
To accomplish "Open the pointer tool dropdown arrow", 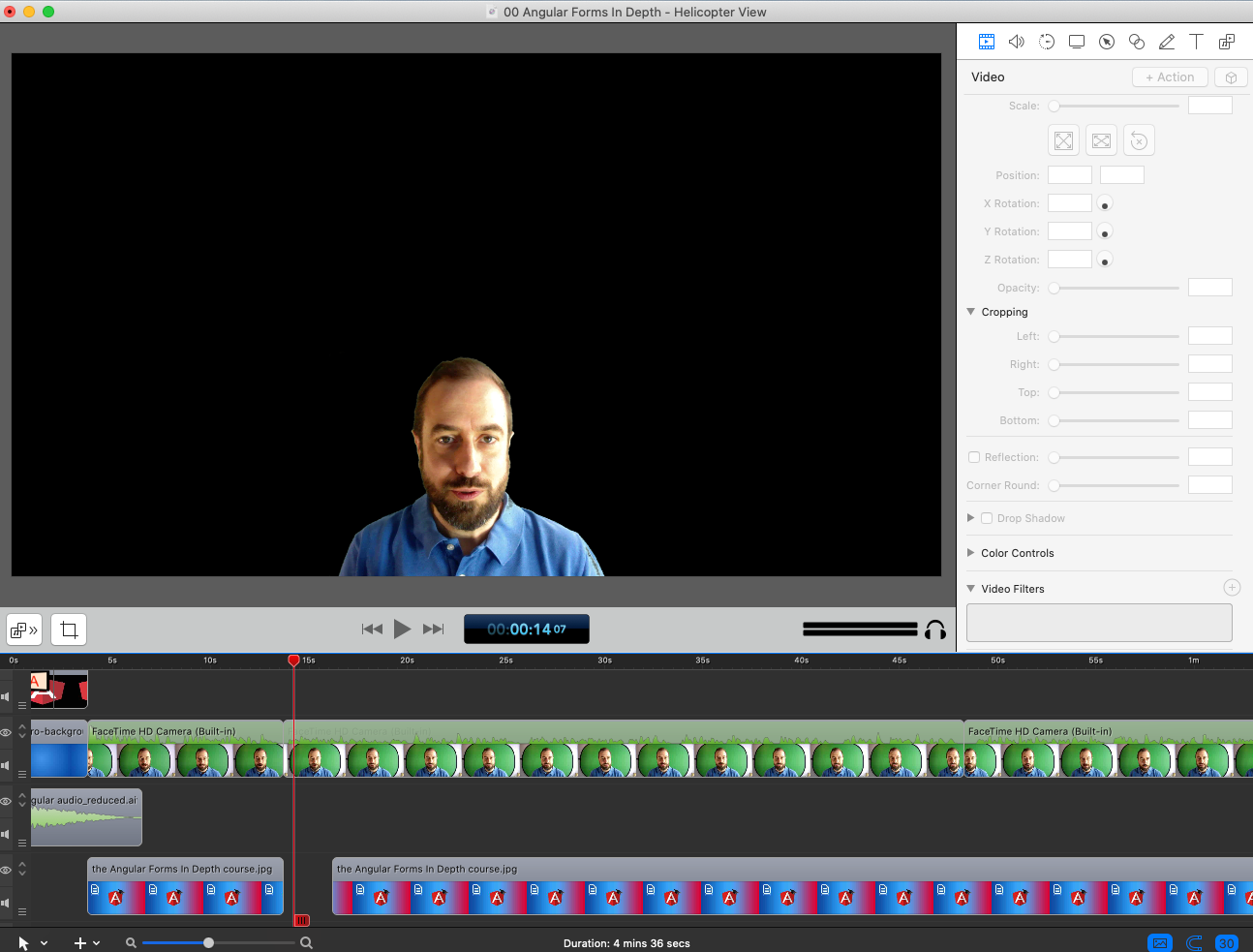I will click(44, 943).
